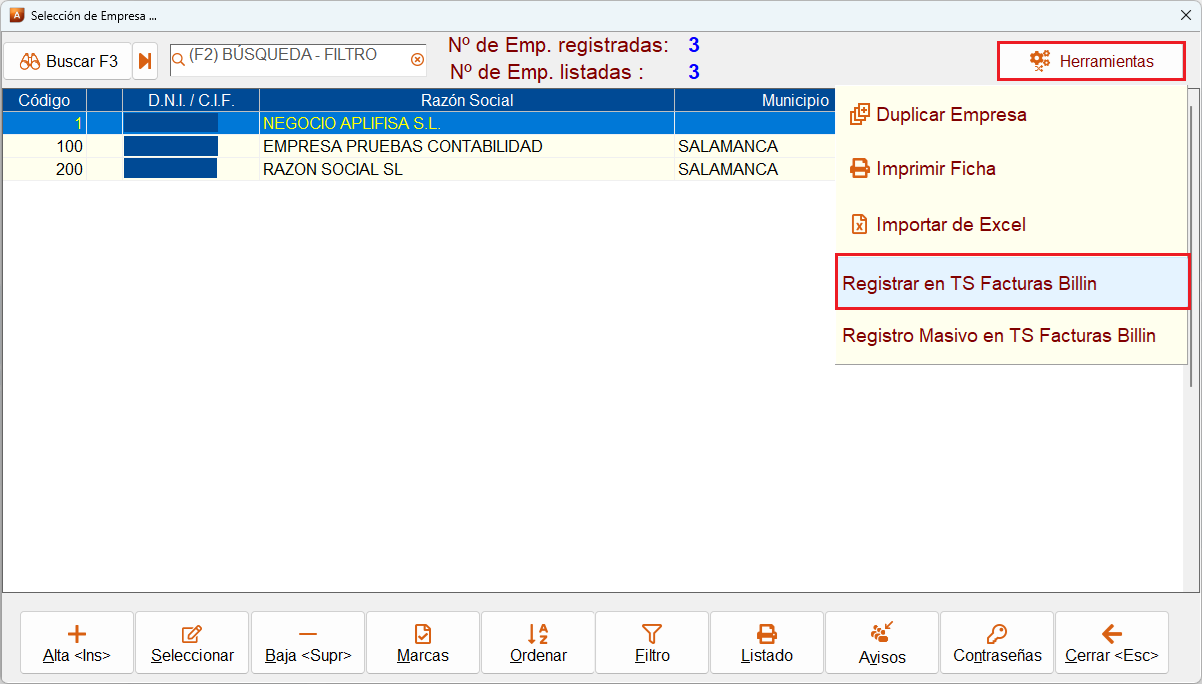Click the Ordenar A-Z sort button

(x=538, y=644)
